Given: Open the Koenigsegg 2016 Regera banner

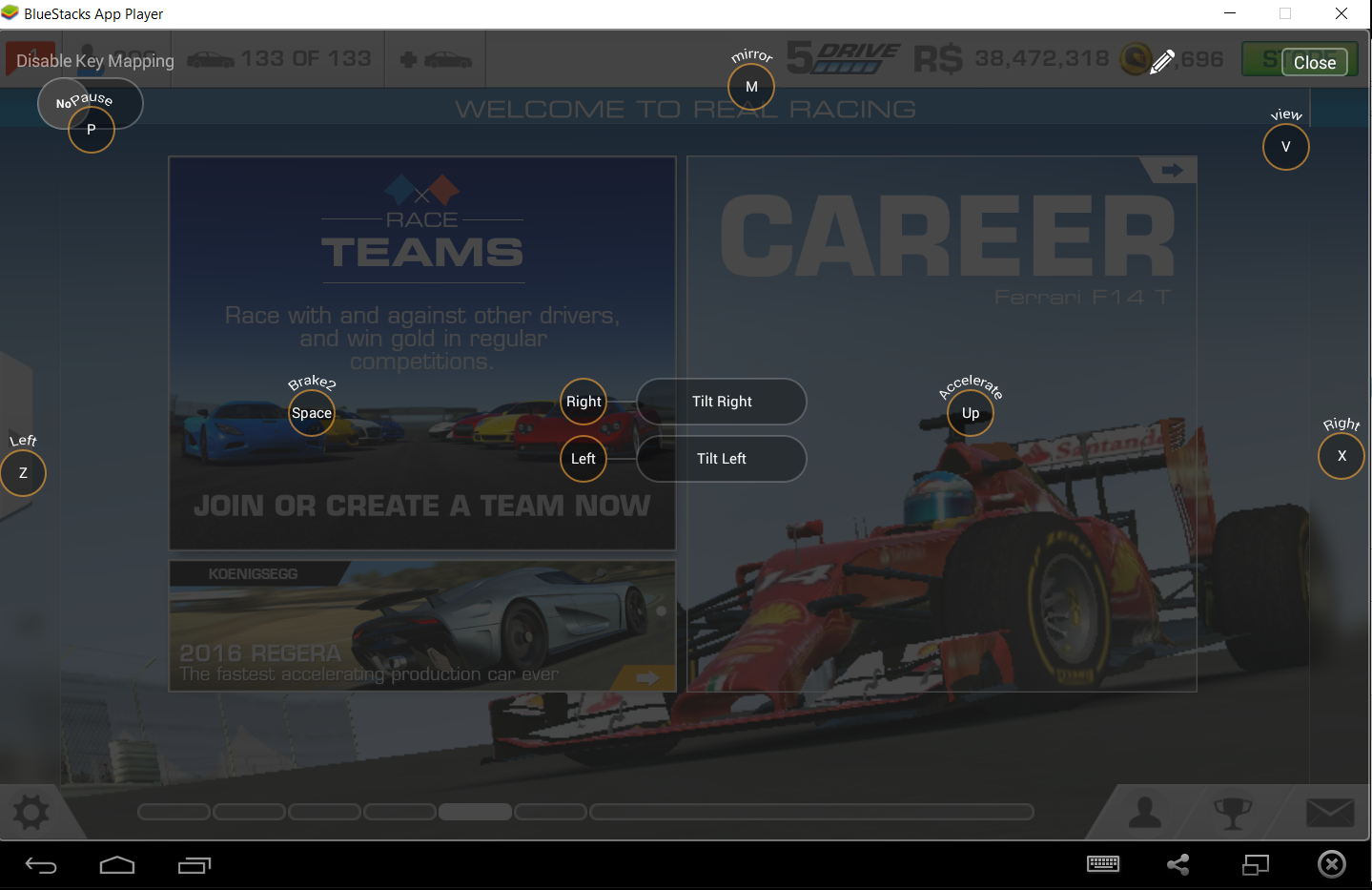Looking at the screenshot, I should (x=422, y=626).
